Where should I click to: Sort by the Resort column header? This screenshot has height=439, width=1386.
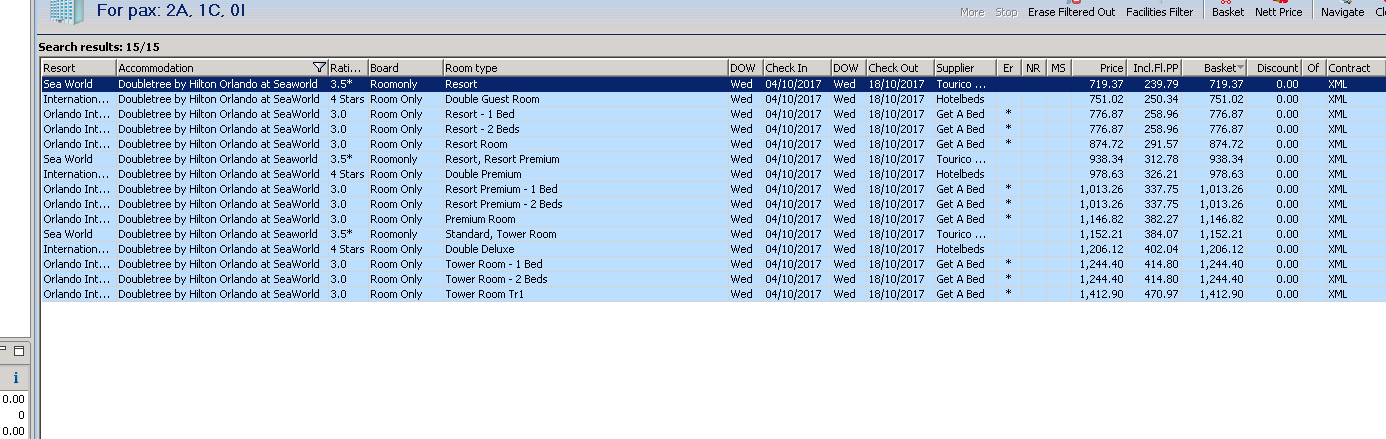click(78, 68)
